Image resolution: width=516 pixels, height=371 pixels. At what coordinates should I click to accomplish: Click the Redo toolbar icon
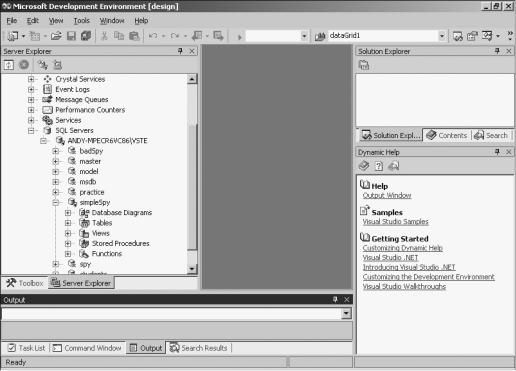(175, 36)
